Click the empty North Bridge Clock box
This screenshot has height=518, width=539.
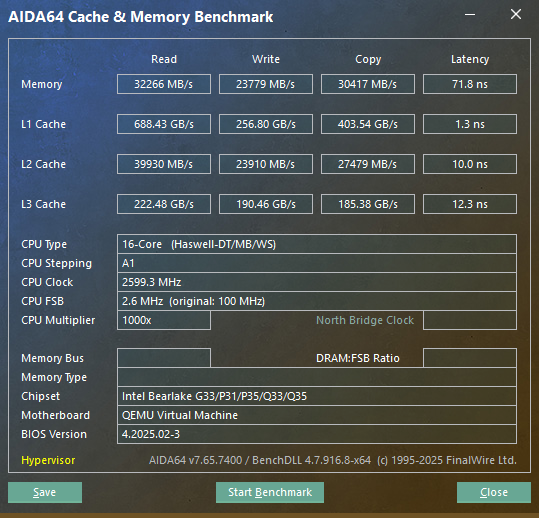click(x=470, y=320)
